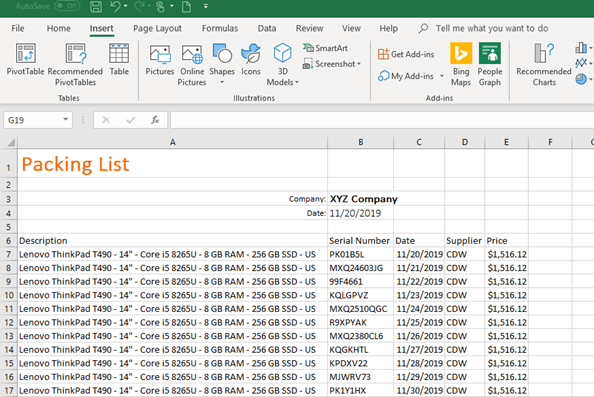Switch to the View tab
Viewport: 594px width, 397px height.
[x=351, y=28]
